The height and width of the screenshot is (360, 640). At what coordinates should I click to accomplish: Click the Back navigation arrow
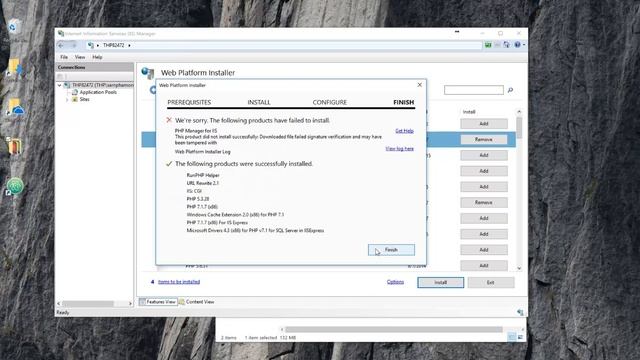[x=61, y=45]
